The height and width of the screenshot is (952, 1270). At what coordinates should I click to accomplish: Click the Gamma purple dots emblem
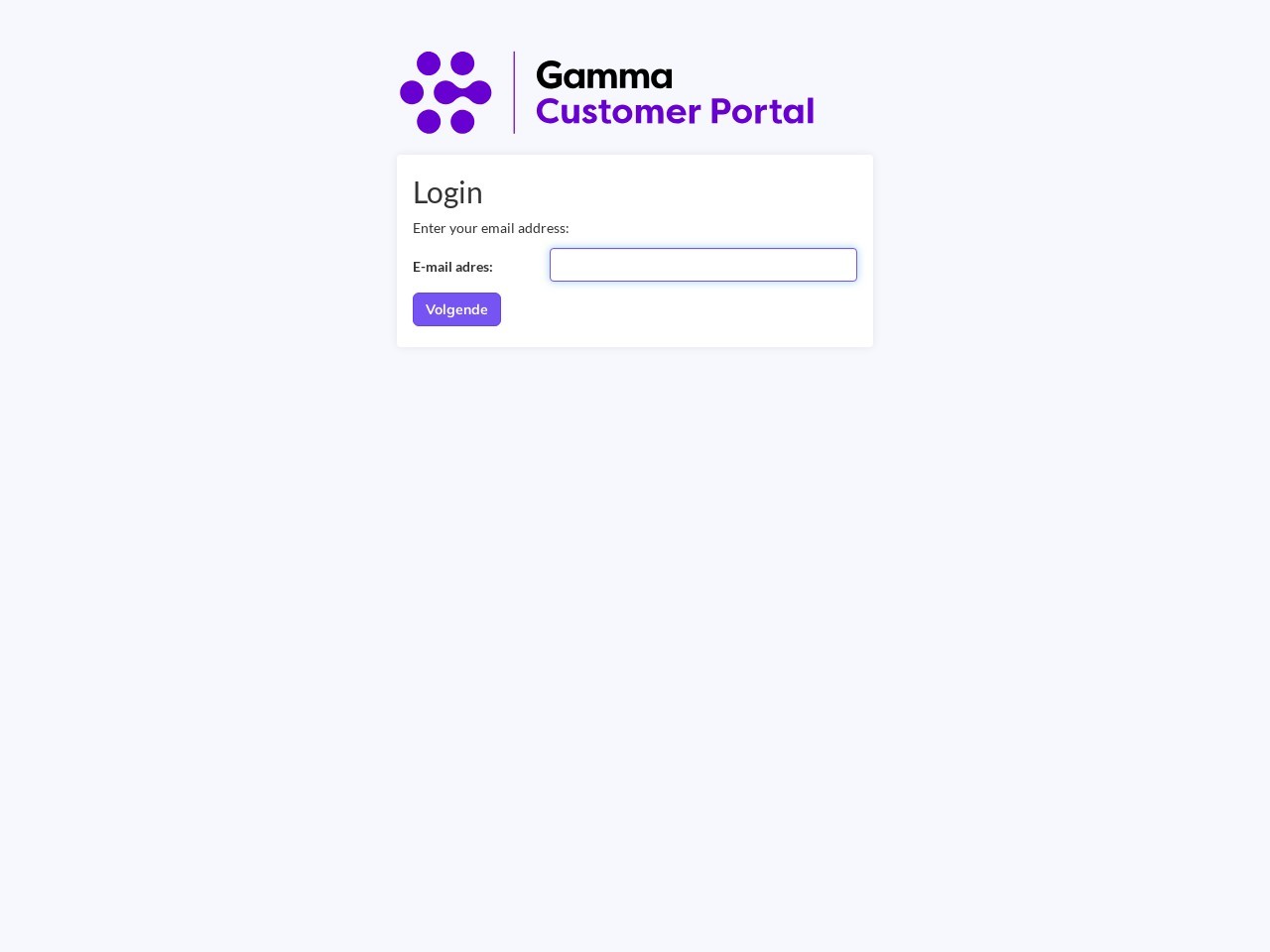(x=445, y=92)
